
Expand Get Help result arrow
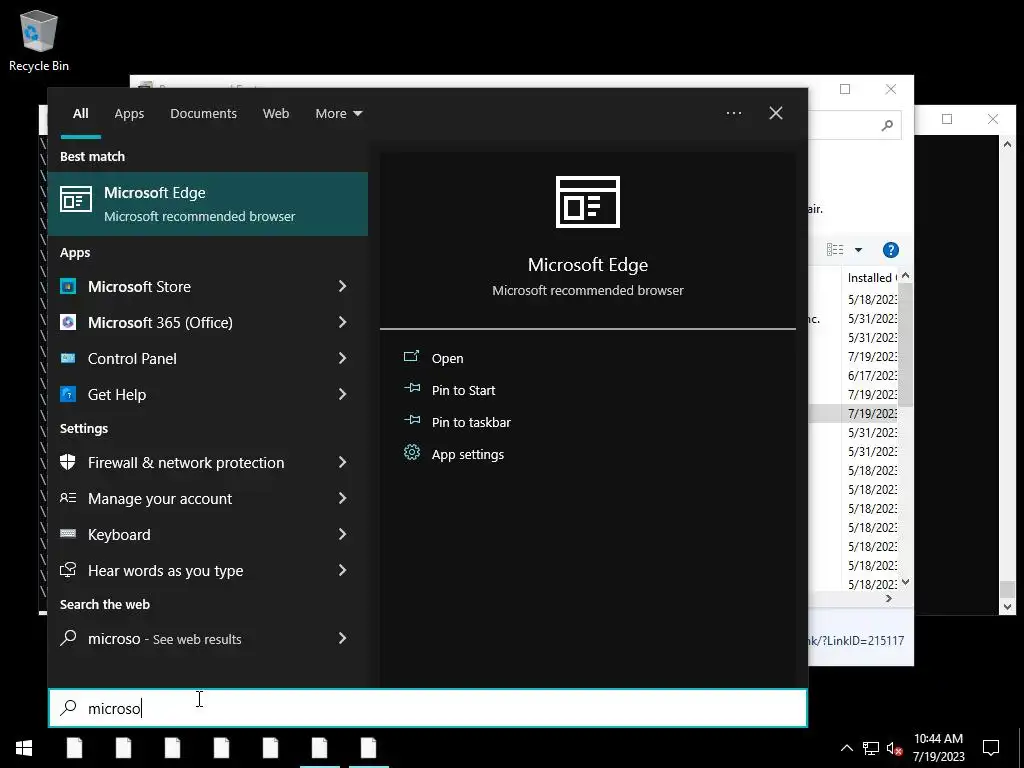342,394
